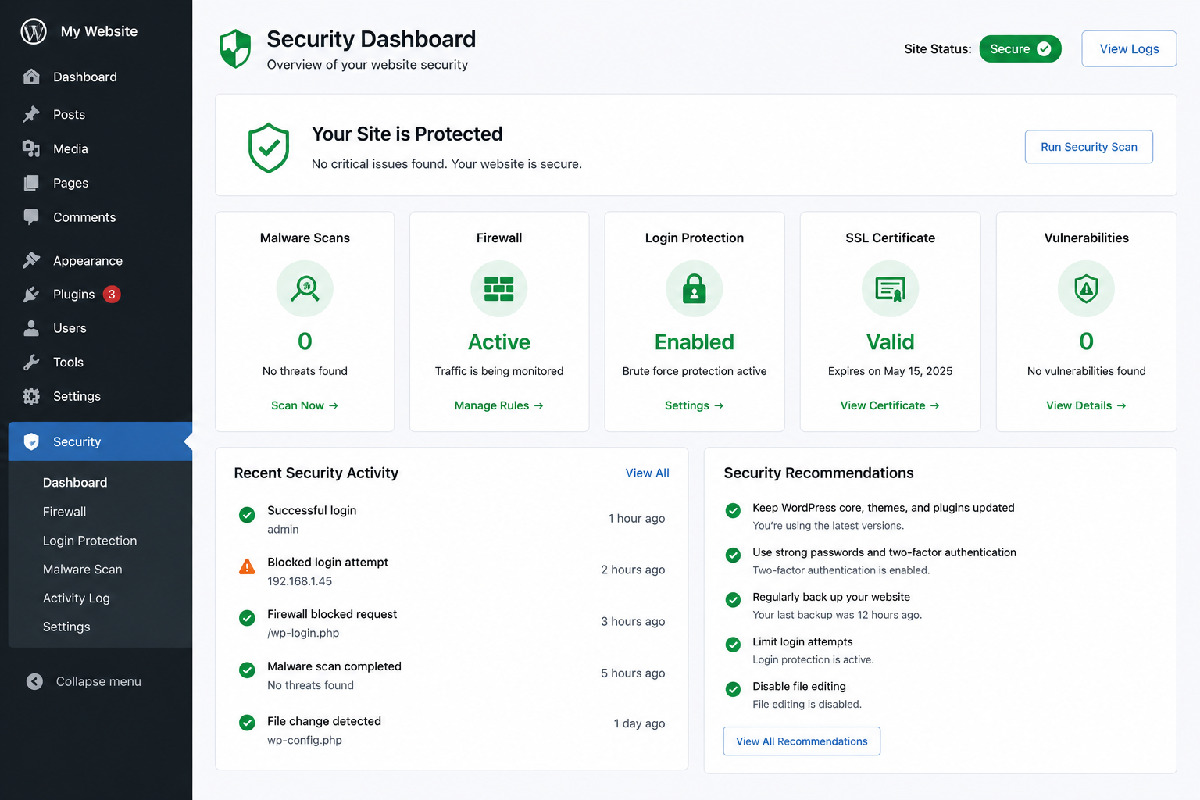Click the Secure site status badge

pos(1020,49)
